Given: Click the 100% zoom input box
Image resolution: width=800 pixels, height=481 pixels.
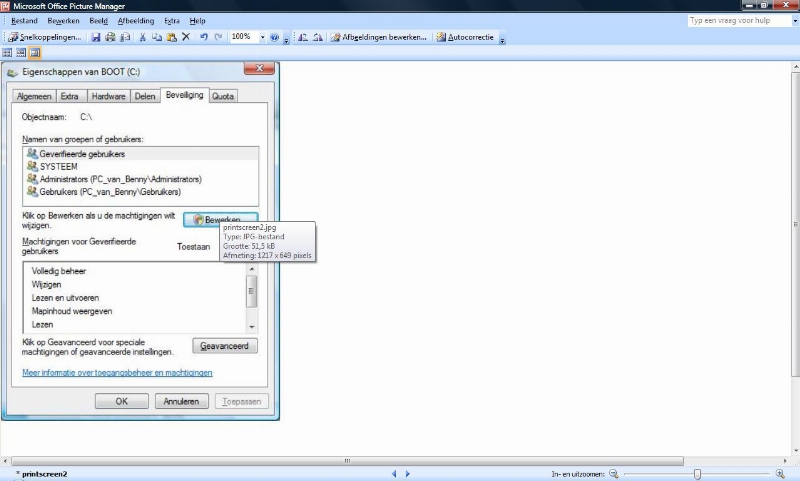Looking at the screenshot, I should pos(244,37).
